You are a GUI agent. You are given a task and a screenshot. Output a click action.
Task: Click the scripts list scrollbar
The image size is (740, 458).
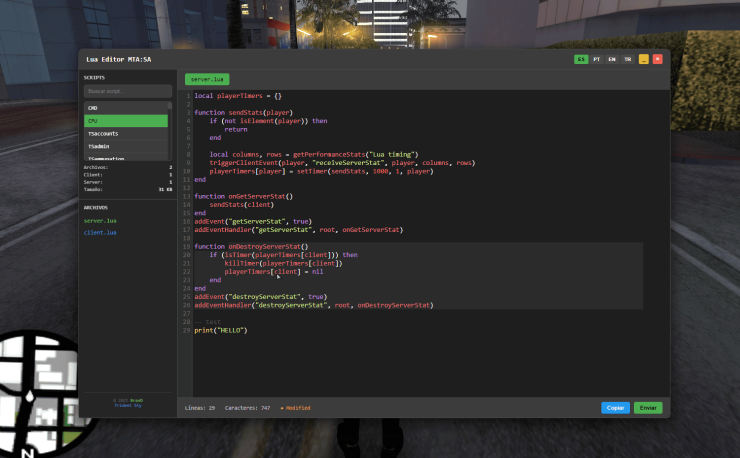[170, 131]
